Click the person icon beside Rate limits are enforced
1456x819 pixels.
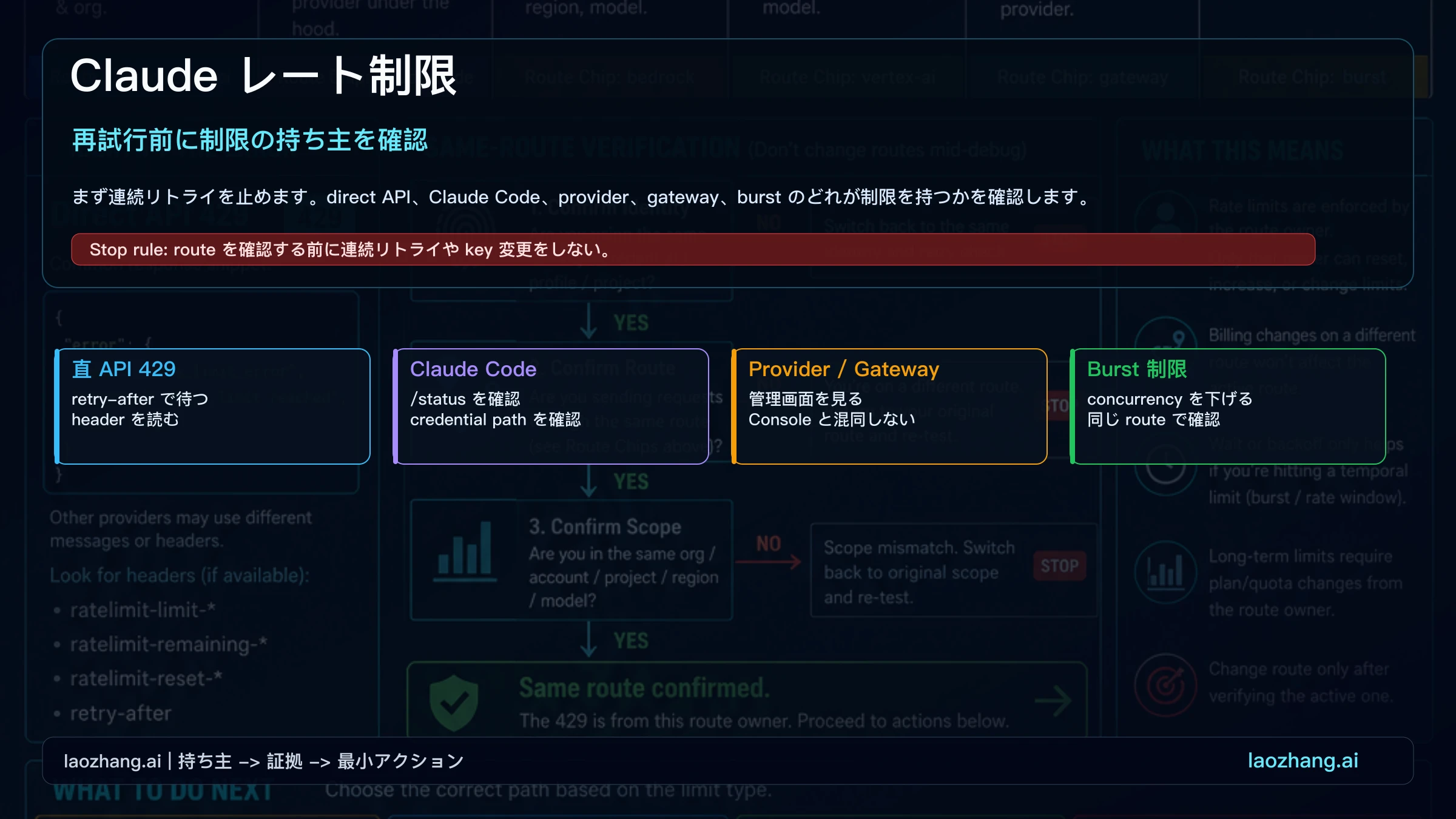[x=1165, y=221]
